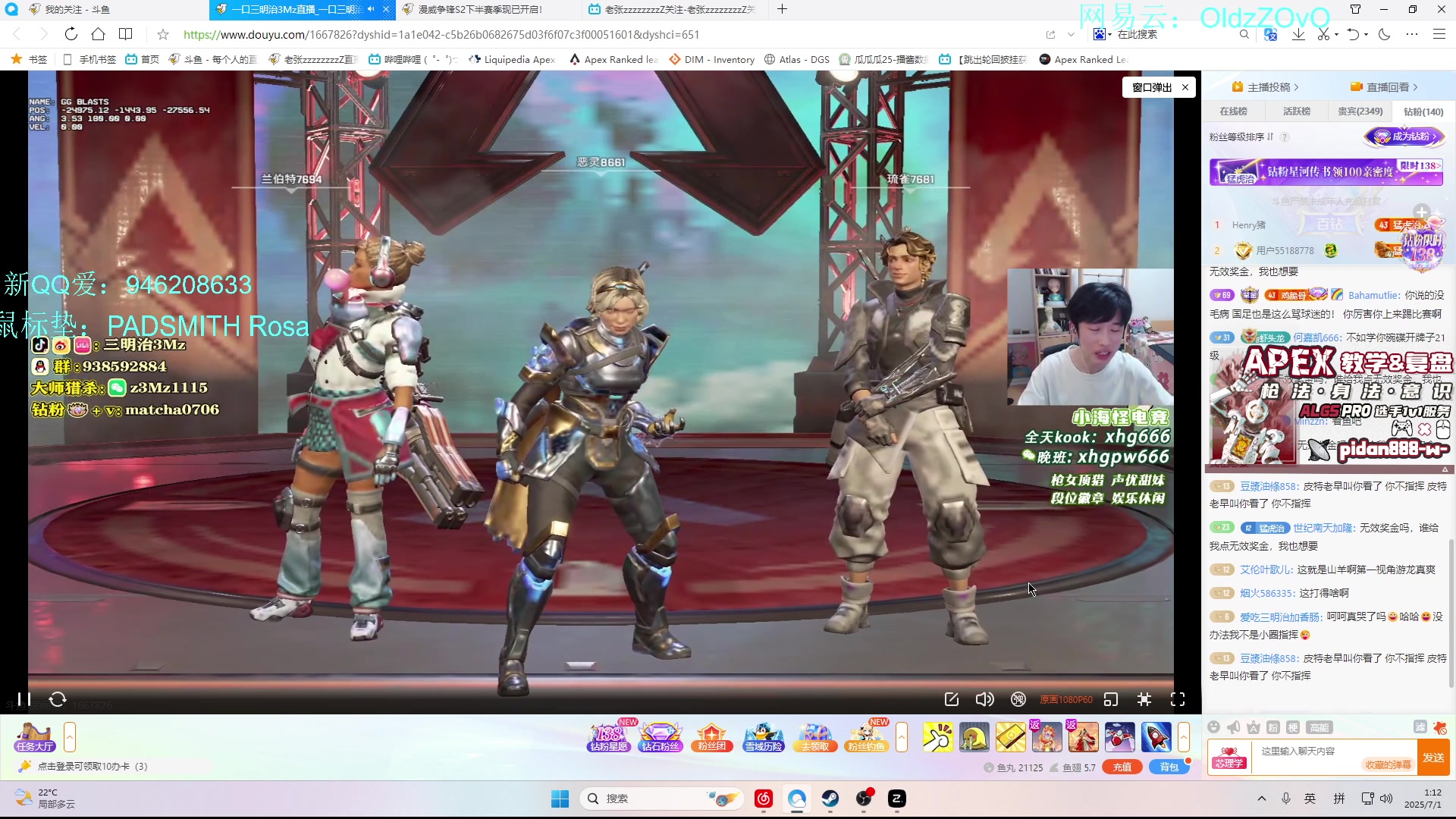This screenshot has width=1456, height=819.
Task: Go back with browser back arrow
Action: pos(17,34)
